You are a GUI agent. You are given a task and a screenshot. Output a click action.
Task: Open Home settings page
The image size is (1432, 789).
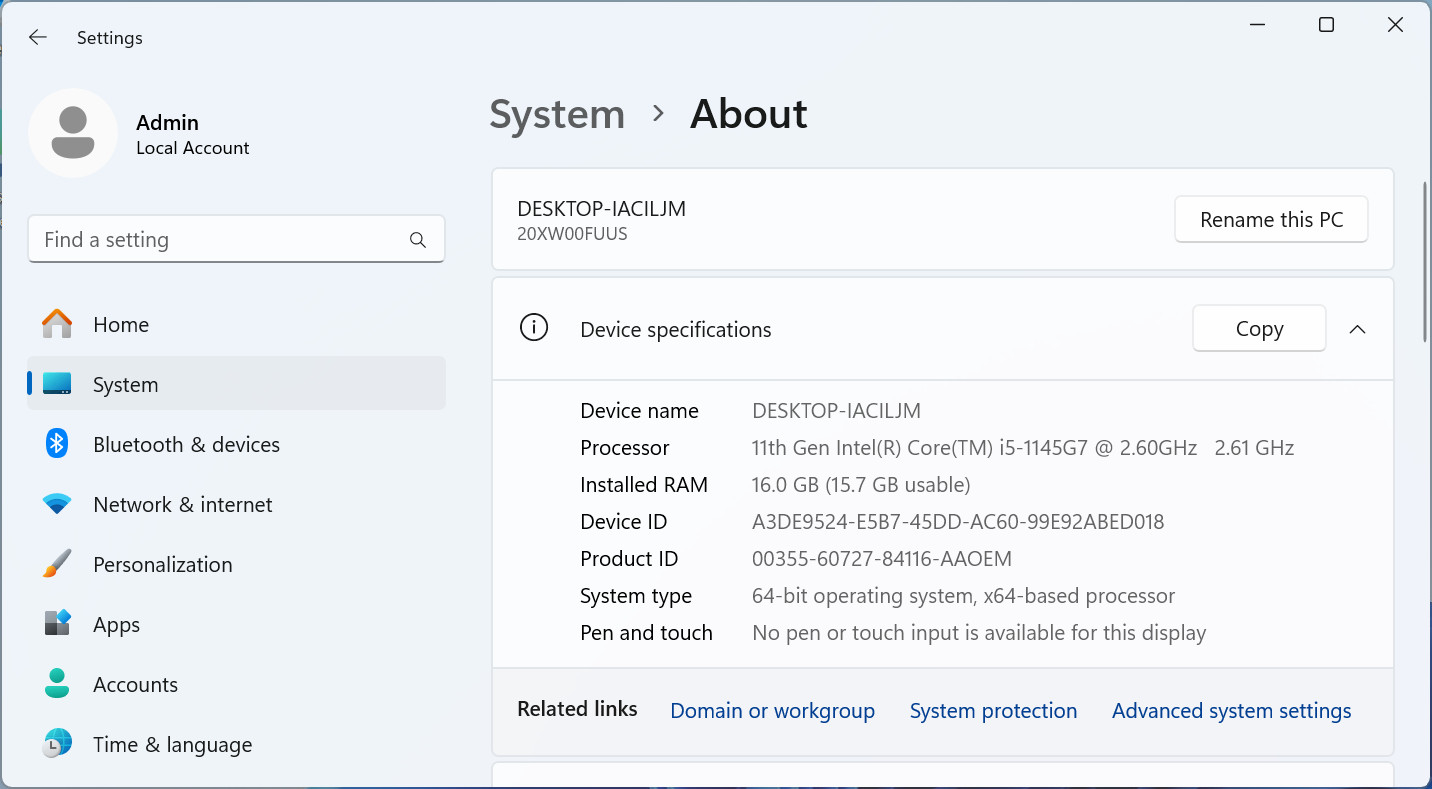click(237, 324)
